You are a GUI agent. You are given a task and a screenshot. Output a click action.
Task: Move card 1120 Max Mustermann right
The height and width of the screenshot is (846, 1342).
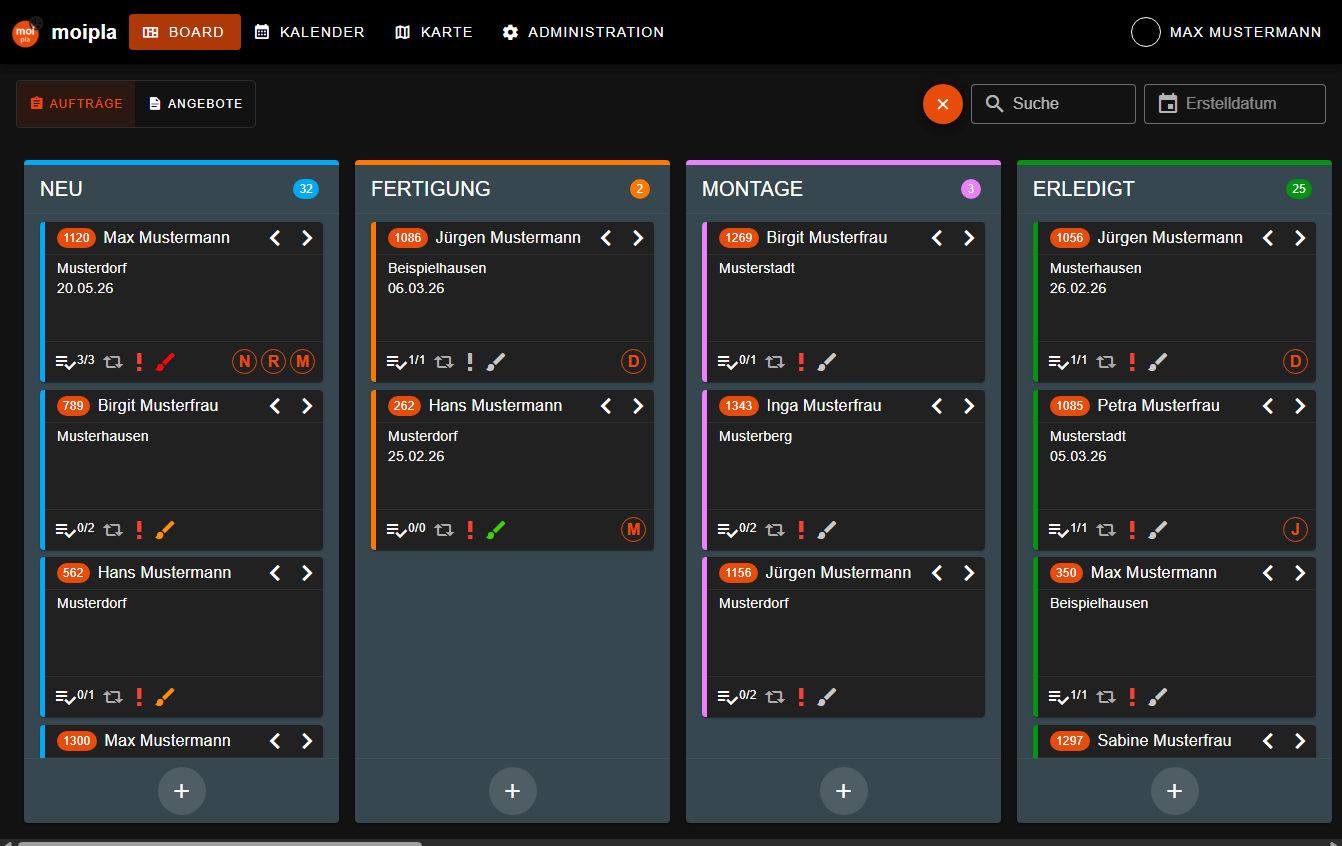pyautogui.click(x=307, y=238)
